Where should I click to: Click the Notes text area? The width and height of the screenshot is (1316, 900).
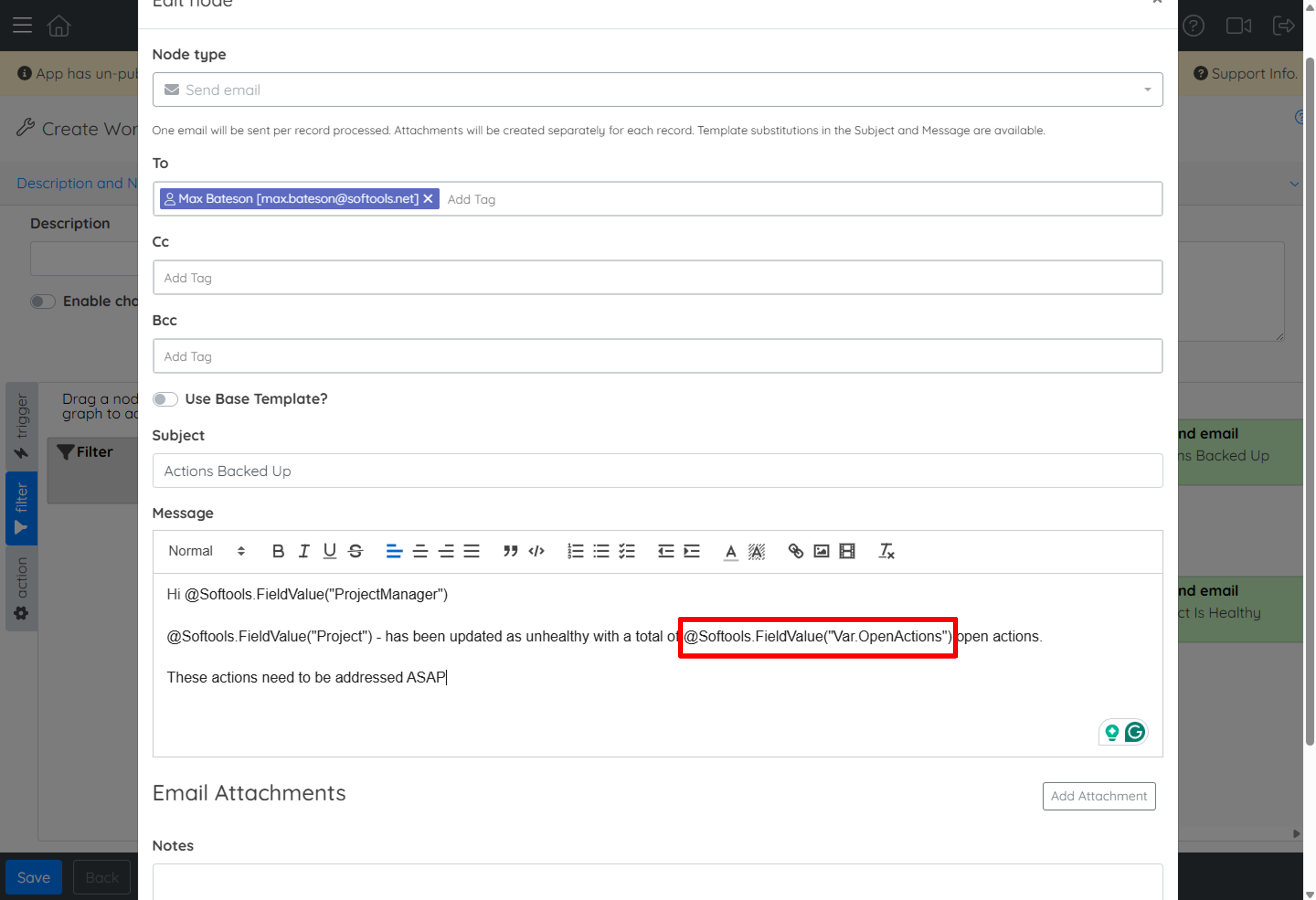click(x=657, y=881)
